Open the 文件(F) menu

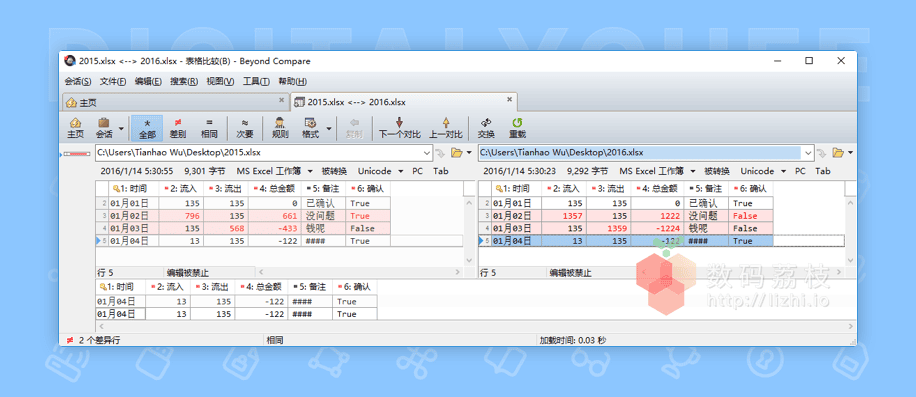point(113,81)
